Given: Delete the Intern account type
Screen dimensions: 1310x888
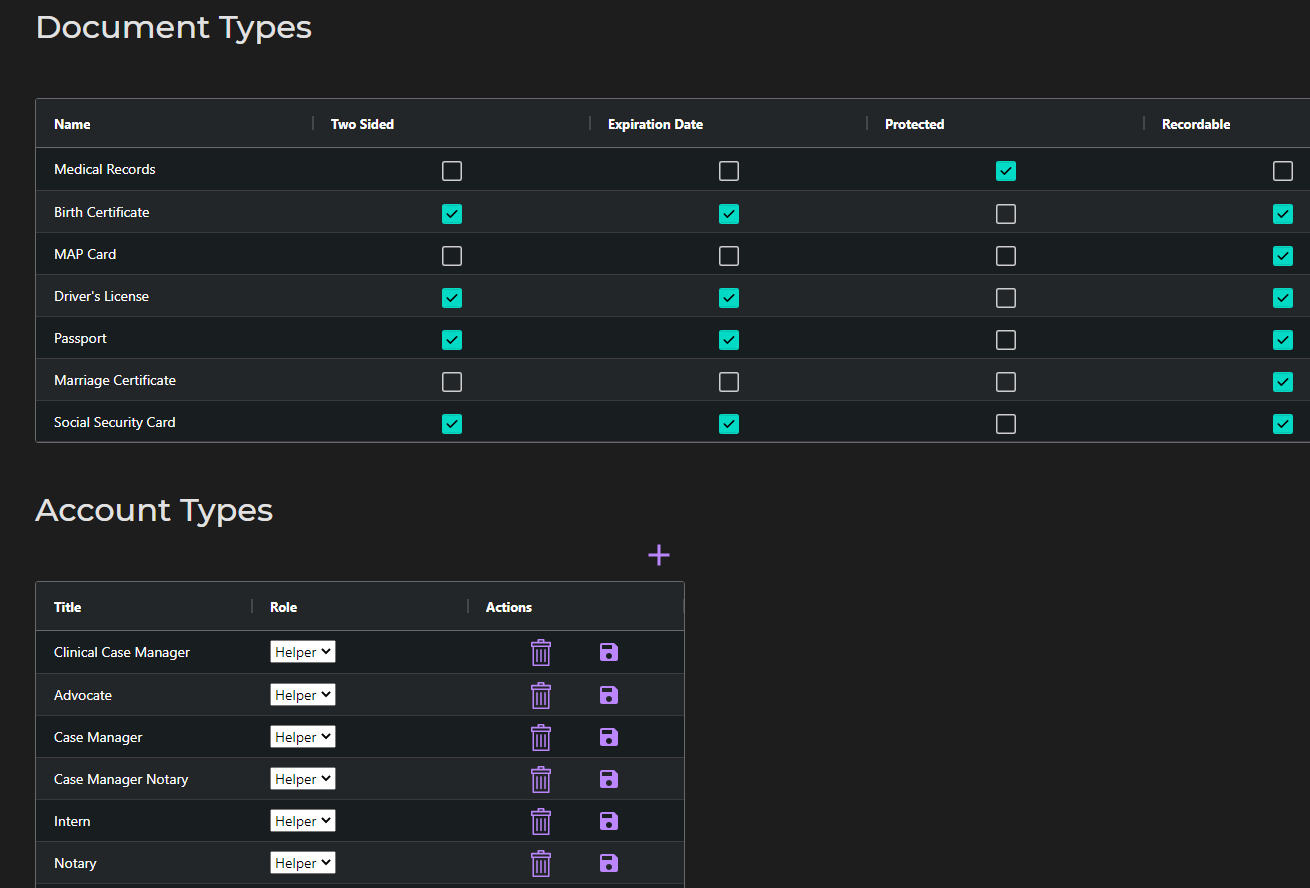Looking at the screenshot, I should point(541,821).
